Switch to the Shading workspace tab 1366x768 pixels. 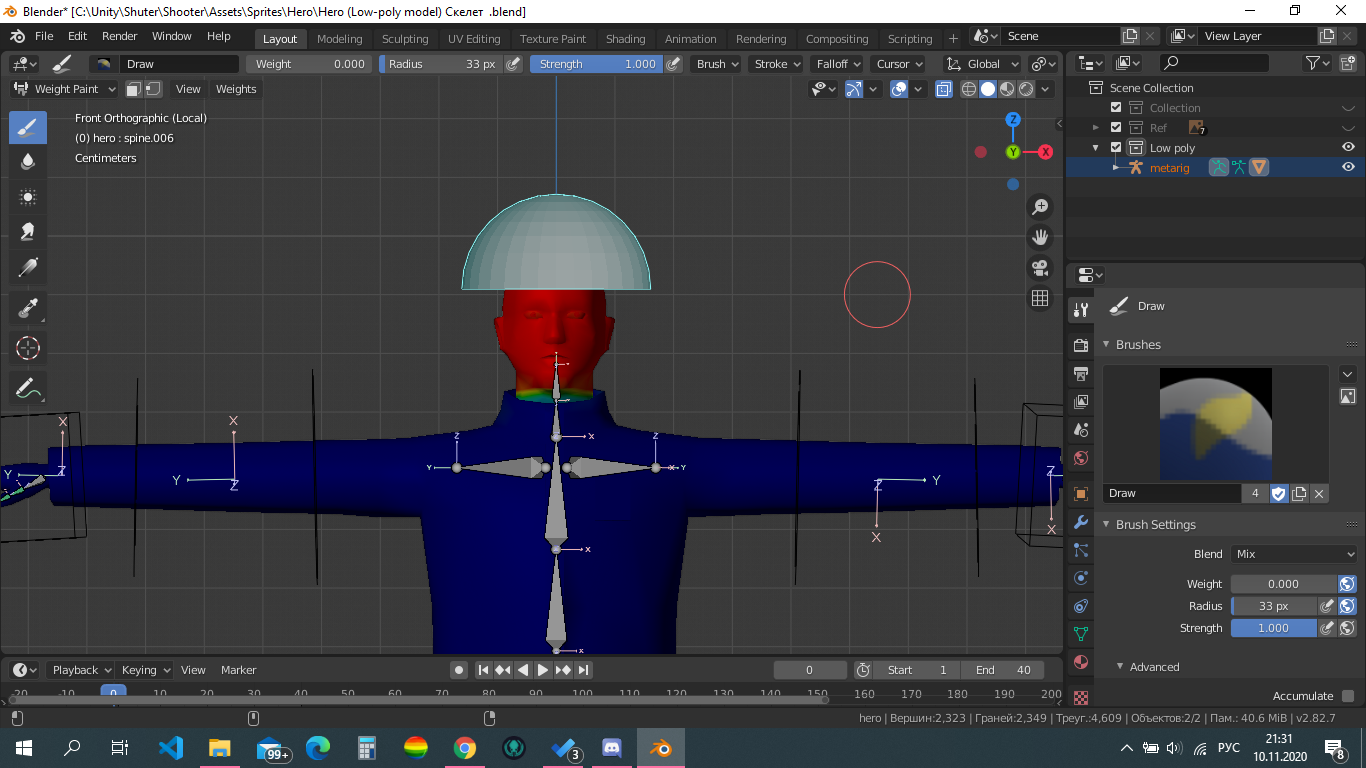click(x=625, y=39)
